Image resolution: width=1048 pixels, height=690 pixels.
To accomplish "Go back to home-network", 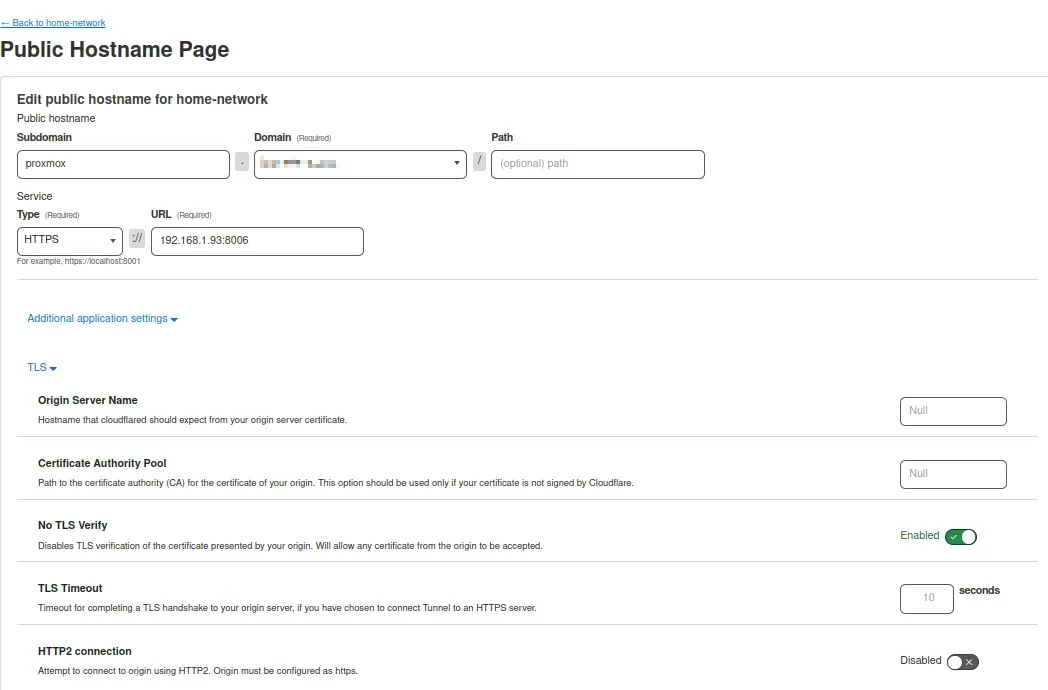I will tap(53, 23).
